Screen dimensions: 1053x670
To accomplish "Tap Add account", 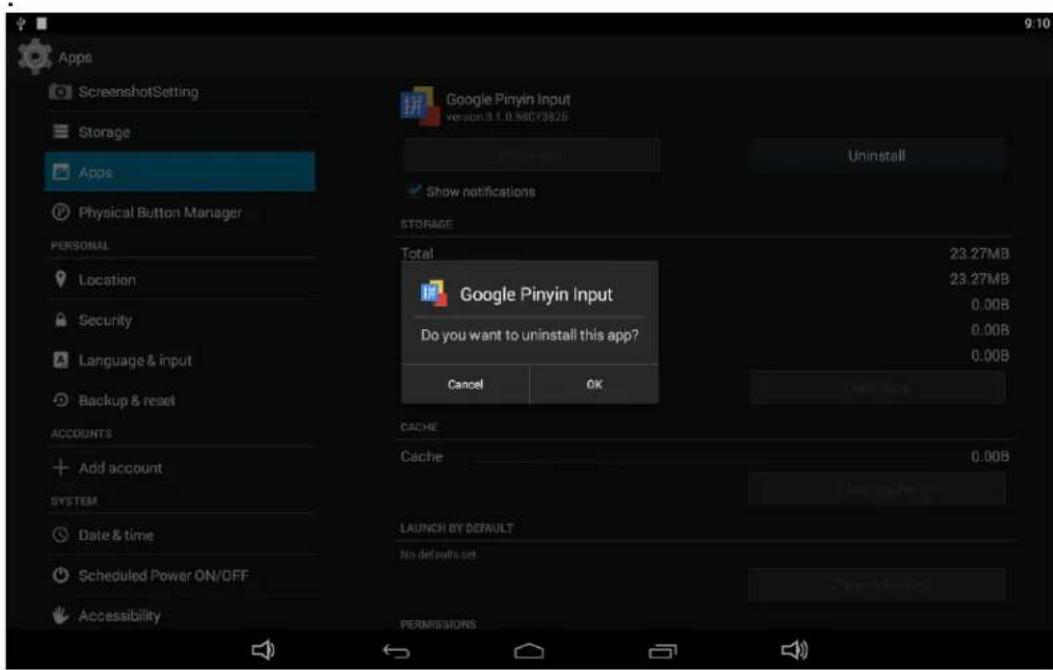I will click(180, 468).
